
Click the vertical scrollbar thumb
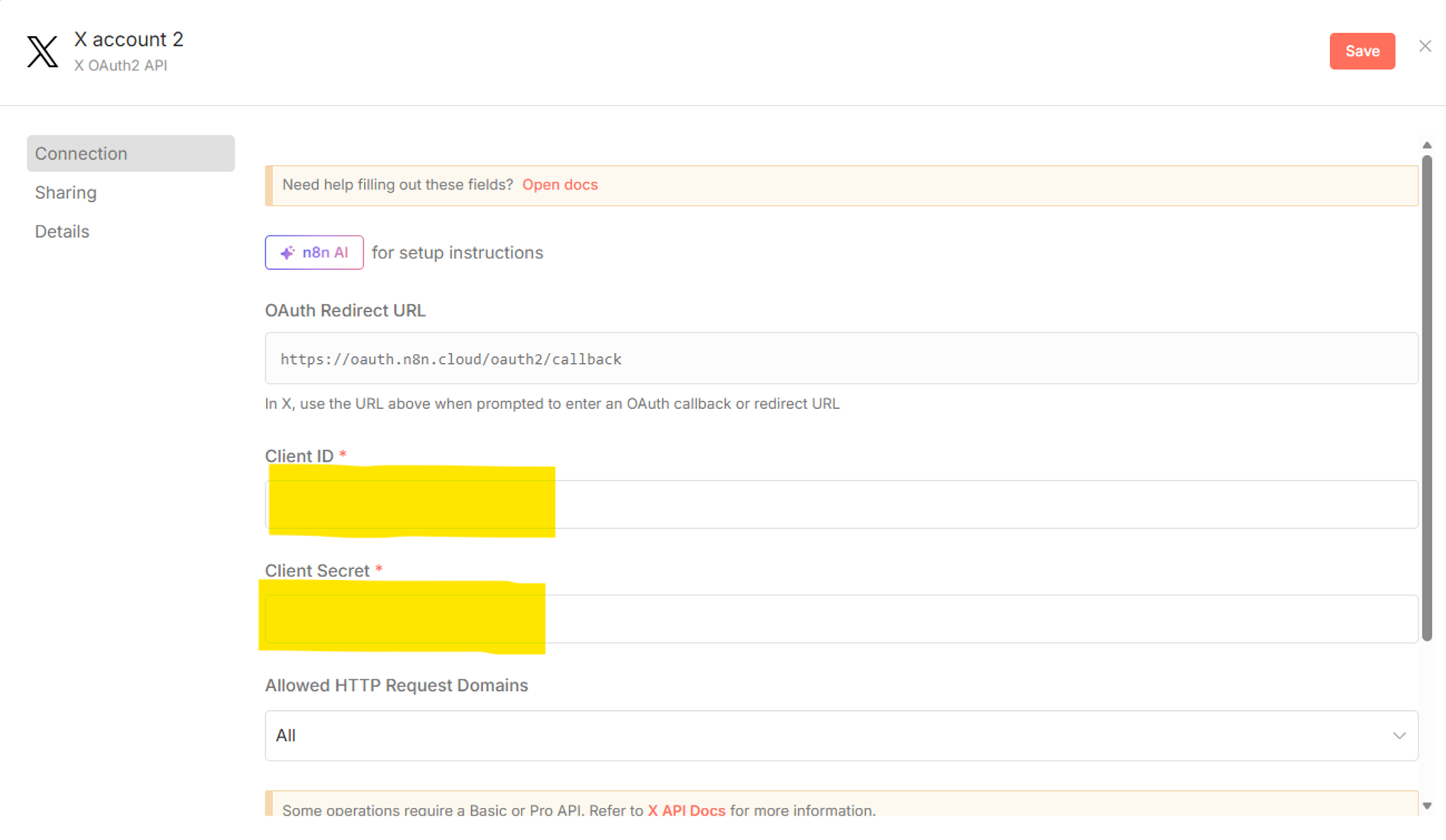[1427, 397]
